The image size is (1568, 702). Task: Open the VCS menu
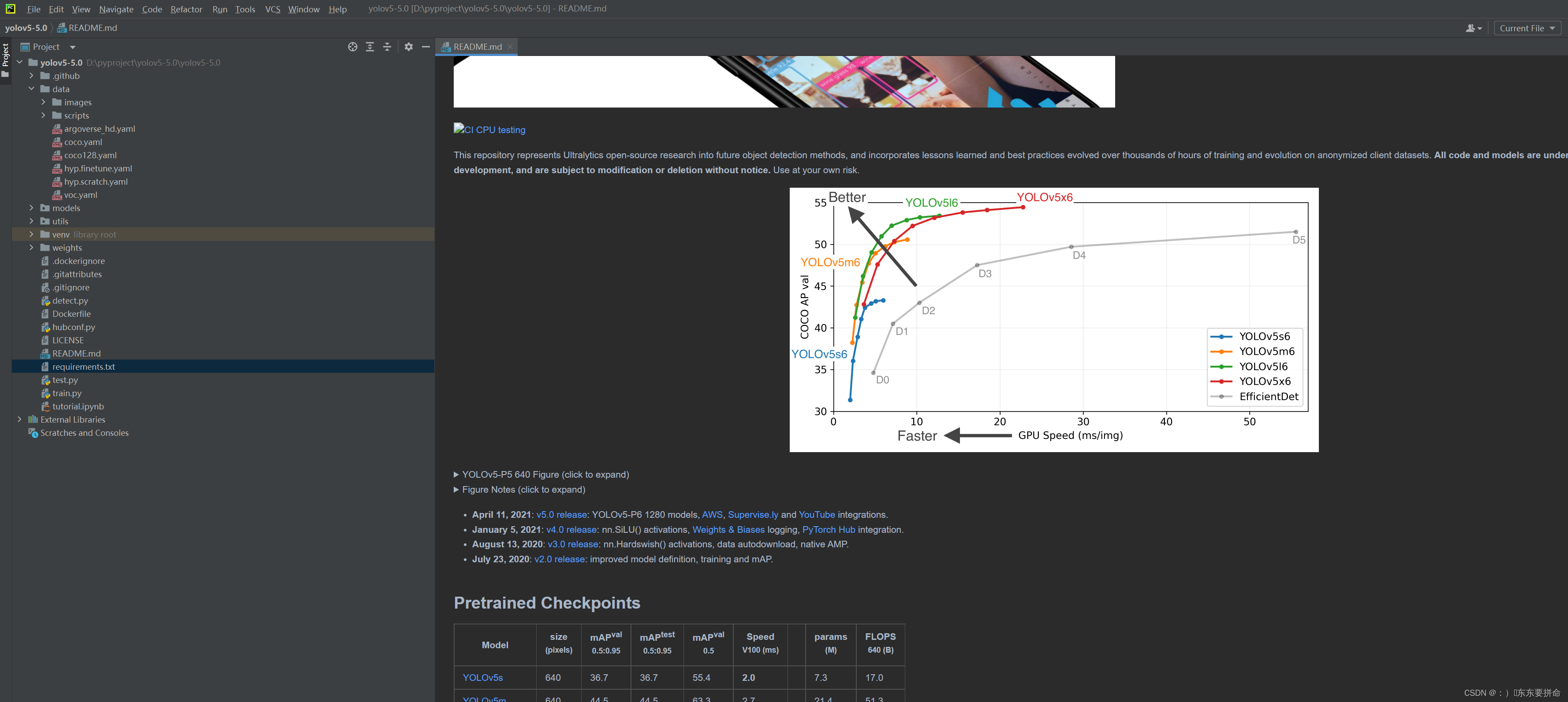pos(272,9)
